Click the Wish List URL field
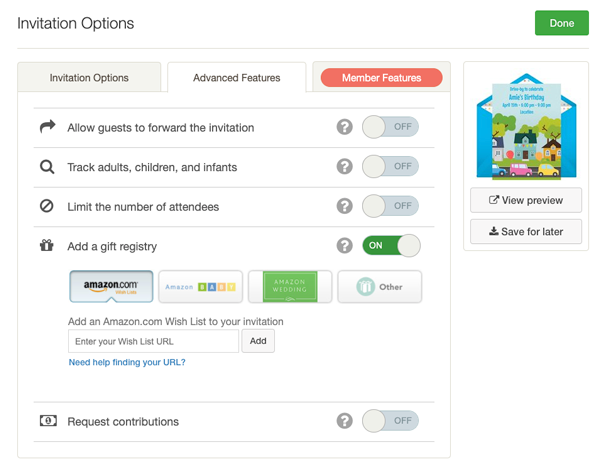The height and width of the screenshot is (468, 600). (x=153, y=341)
